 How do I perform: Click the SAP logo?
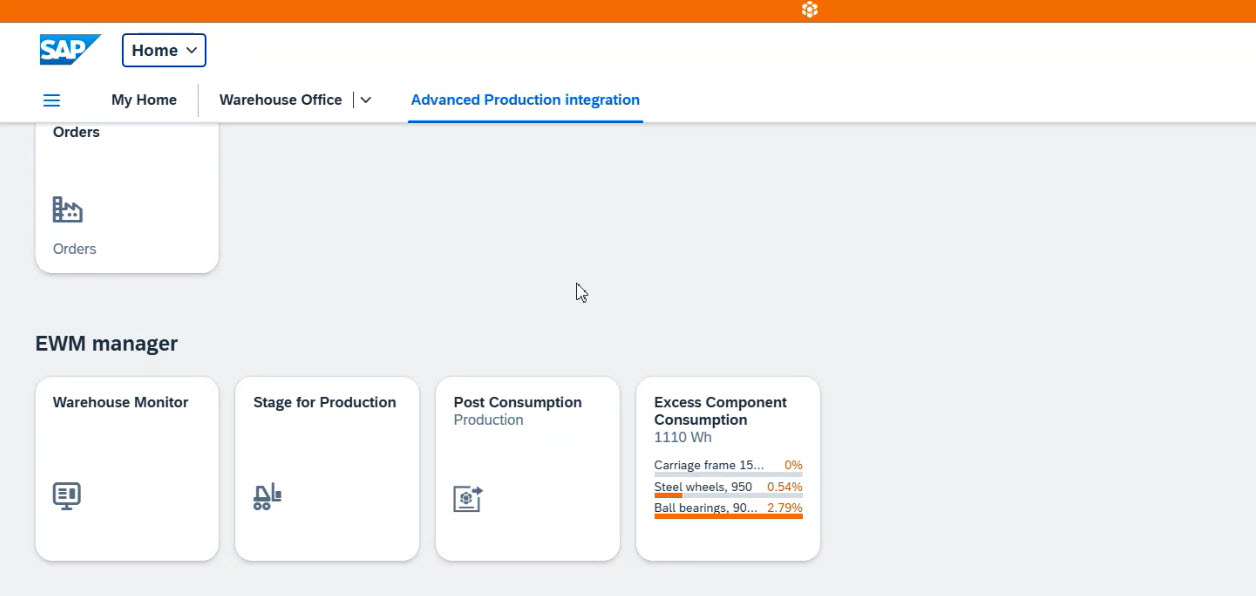(69, 50)
